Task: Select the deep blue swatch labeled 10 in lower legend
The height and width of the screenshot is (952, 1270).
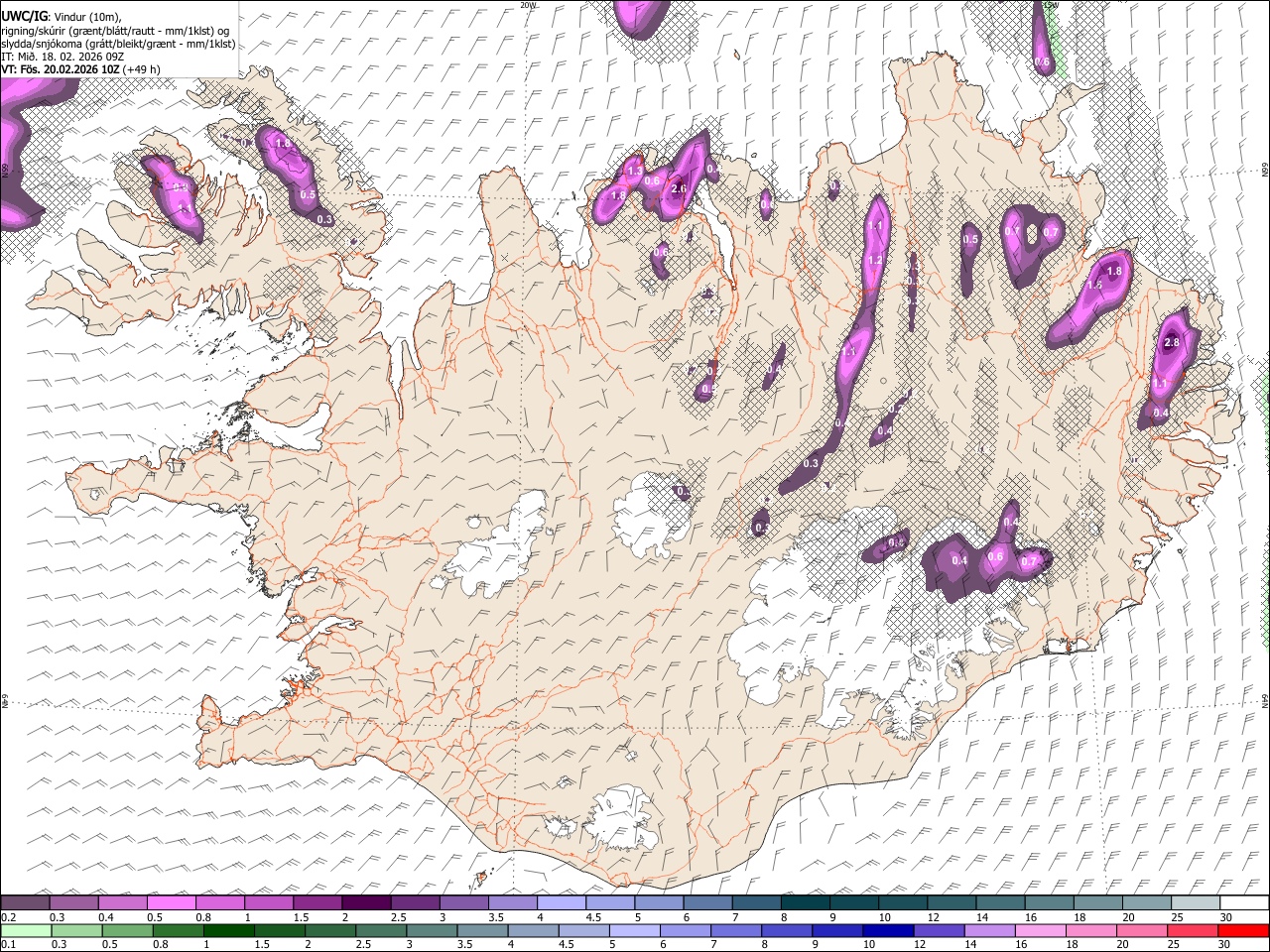Action: 888,930
